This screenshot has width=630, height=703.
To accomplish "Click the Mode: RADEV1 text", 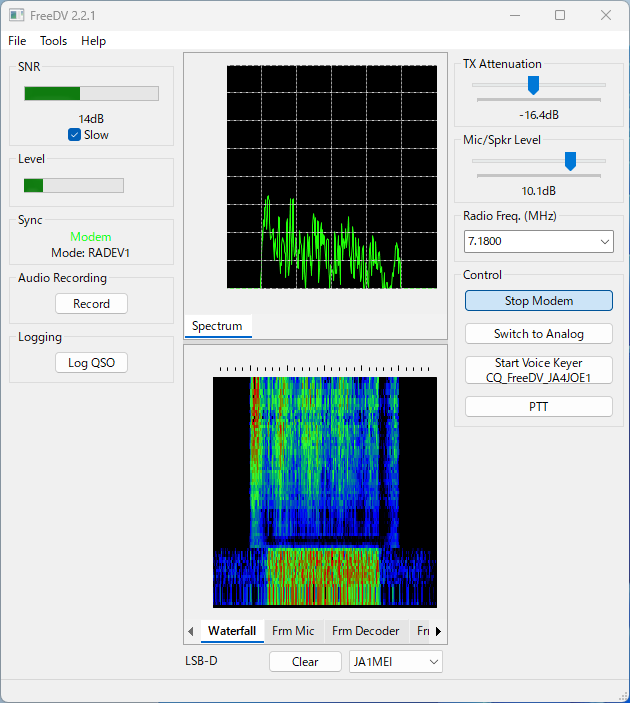I will click(91, 253).
